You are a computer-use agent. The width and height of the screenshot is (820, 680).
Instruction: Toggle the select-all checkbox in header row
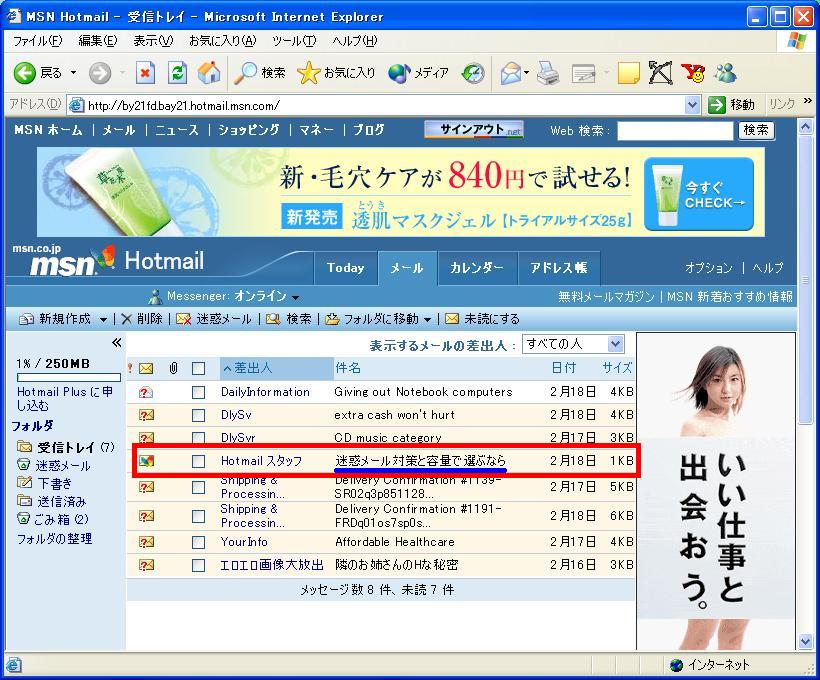tap(198, 368)
